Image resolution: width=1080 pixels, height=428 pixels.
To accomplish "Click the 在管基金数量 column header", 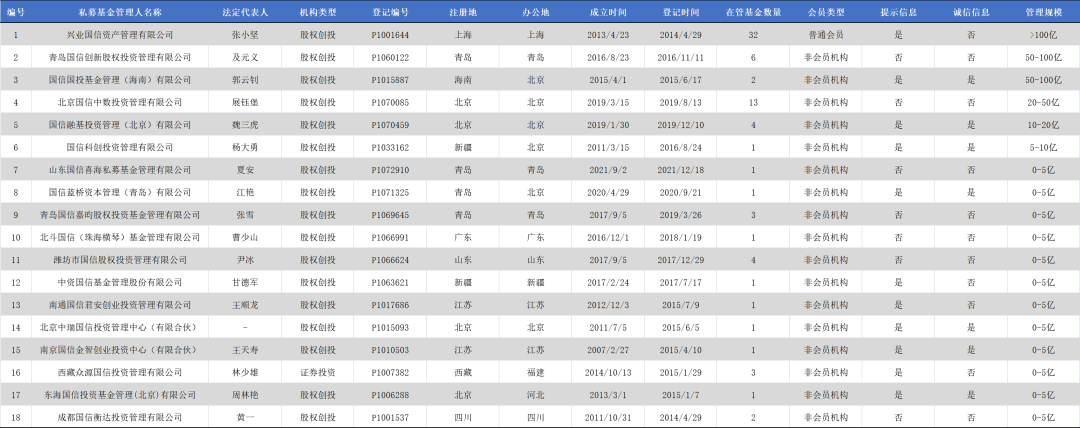I will 754,13.
